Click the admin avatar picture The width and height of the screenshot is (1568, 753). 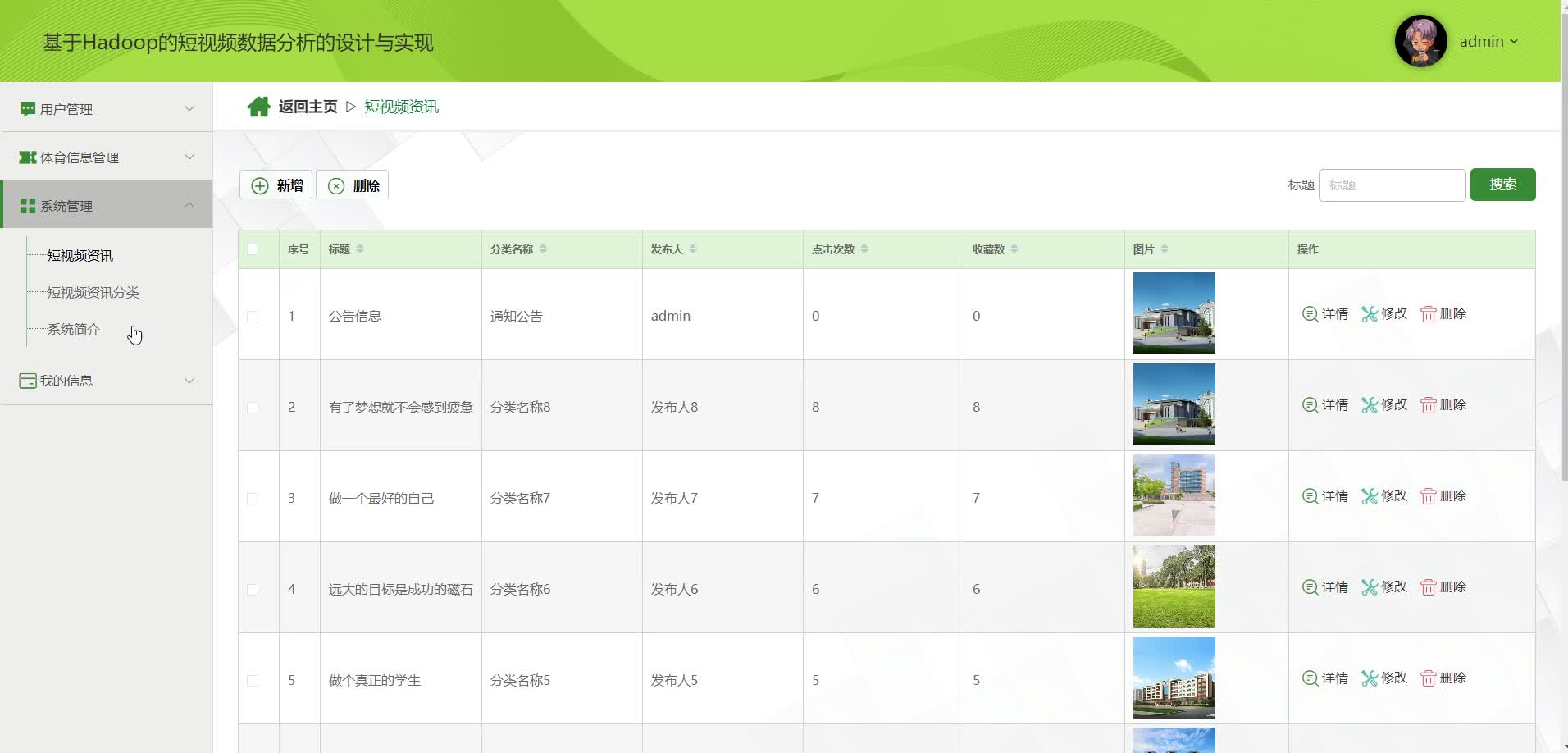[1420, 41]
